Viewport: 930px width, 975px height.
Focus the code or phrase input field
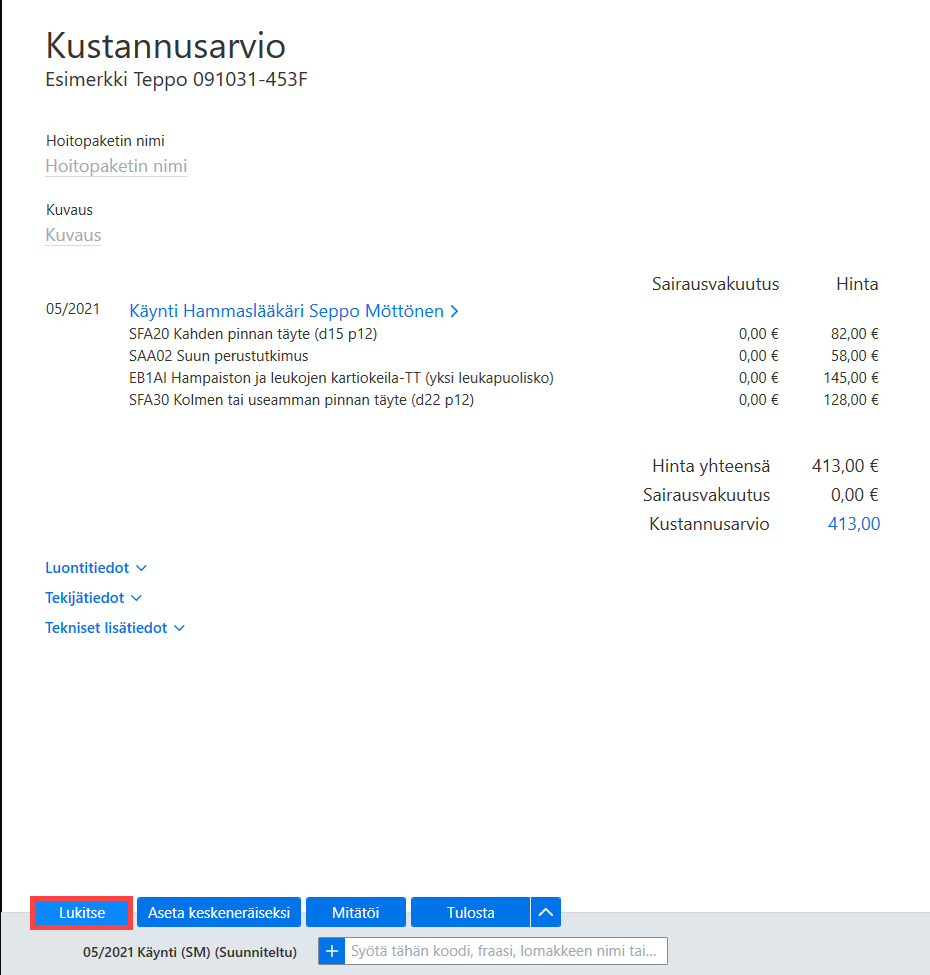click(505, 951)
